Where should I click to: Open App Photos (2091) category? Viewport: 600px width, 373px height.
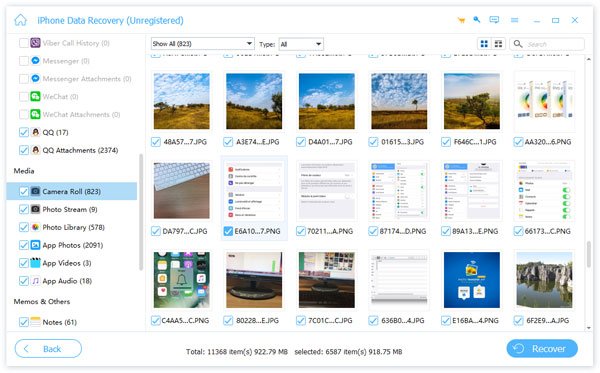pyautogui.click(x=73, y=245)
